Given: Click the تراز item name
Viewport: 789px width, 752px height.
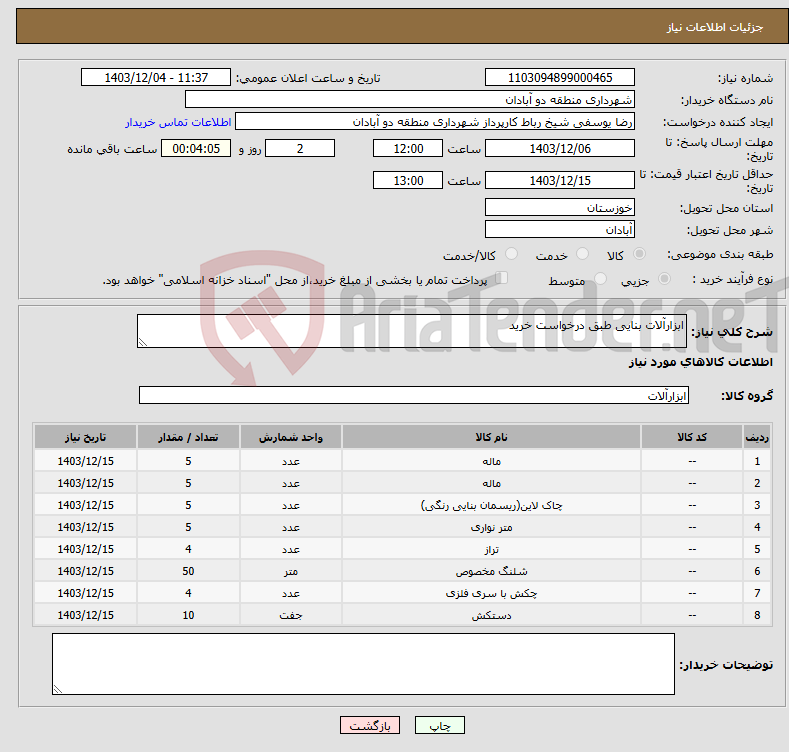Looking at the screenshot, I should click(491, 549).
